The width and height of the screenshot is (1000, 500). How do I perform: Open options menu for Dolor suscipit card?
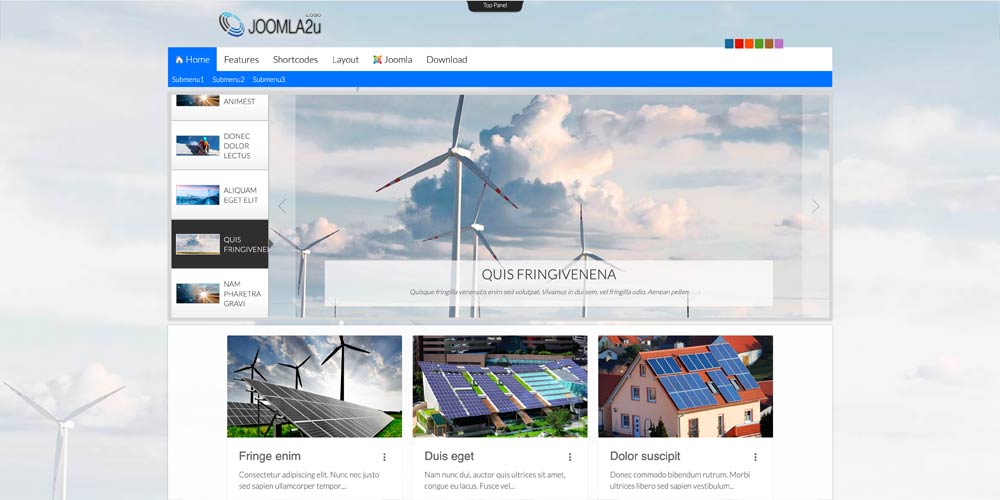point(755,457)
